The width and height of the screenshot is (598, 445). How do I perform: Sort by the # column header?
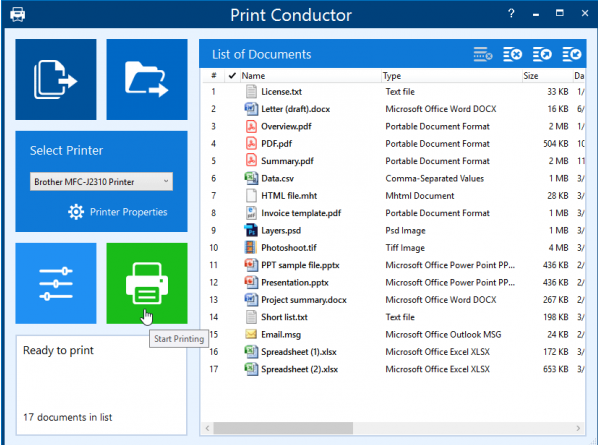(x=214, y=76)
